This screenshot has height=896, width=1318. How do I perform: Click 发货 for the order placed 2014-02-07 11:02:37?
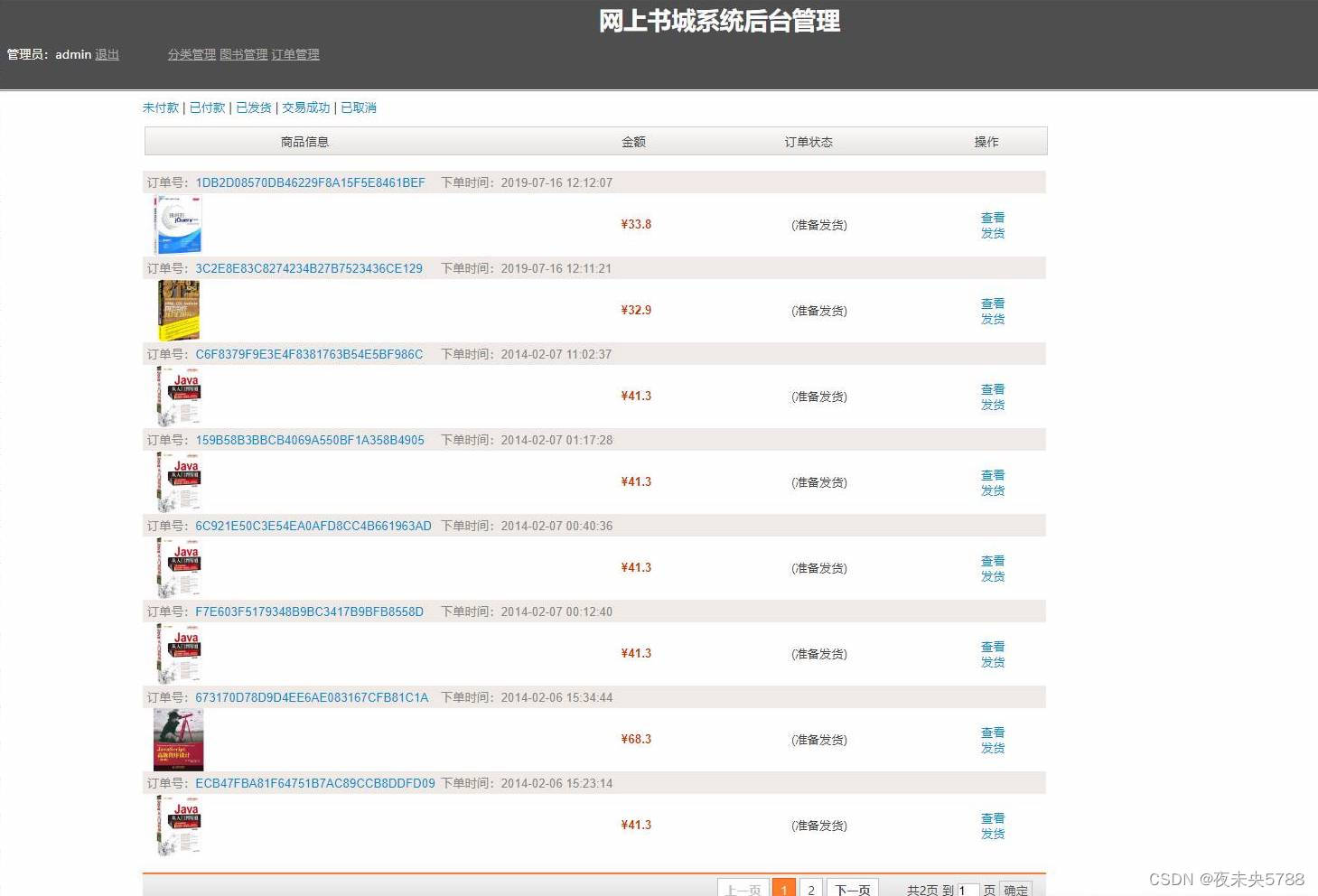(x=993, y=405)
